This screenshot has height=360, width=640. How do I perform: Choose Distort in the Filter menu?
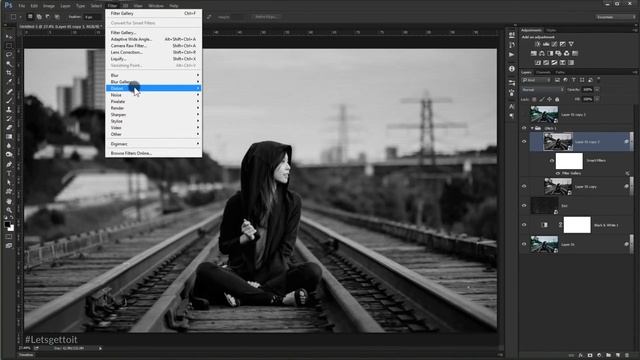153,88
